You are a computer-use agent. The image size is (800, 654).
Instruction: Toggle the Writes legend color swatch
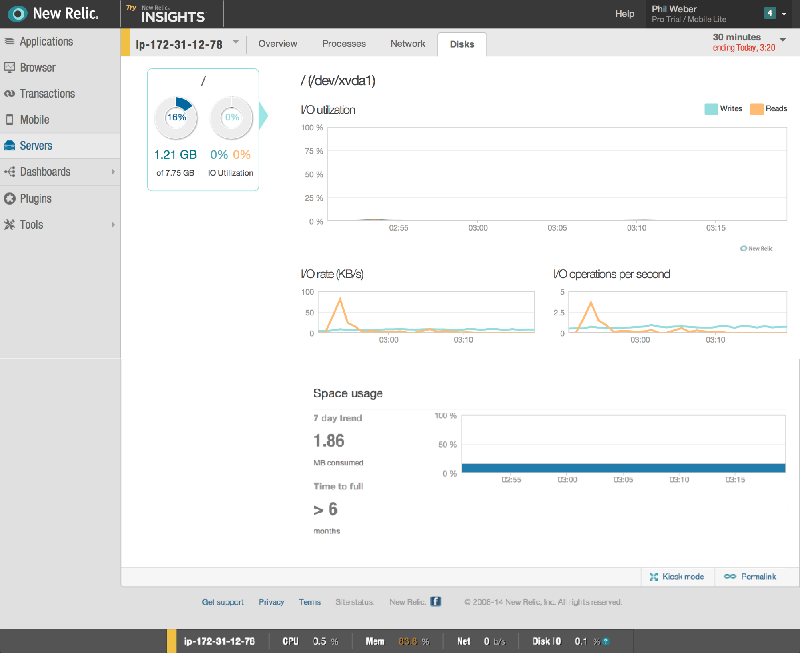711,109
